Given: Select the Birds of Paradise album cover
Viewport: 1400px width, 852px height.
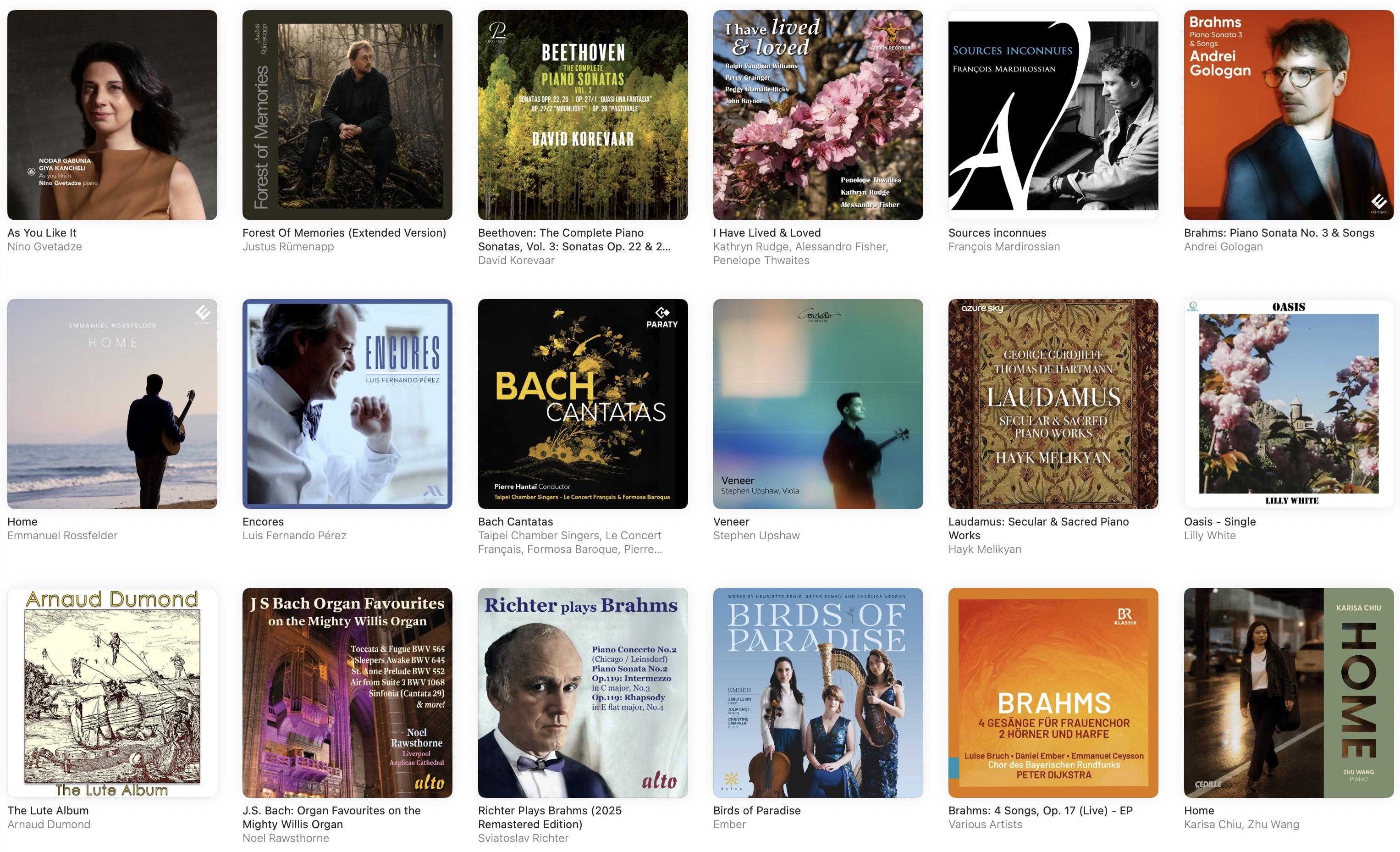Looking at the screenshot, I should [818, 692].
